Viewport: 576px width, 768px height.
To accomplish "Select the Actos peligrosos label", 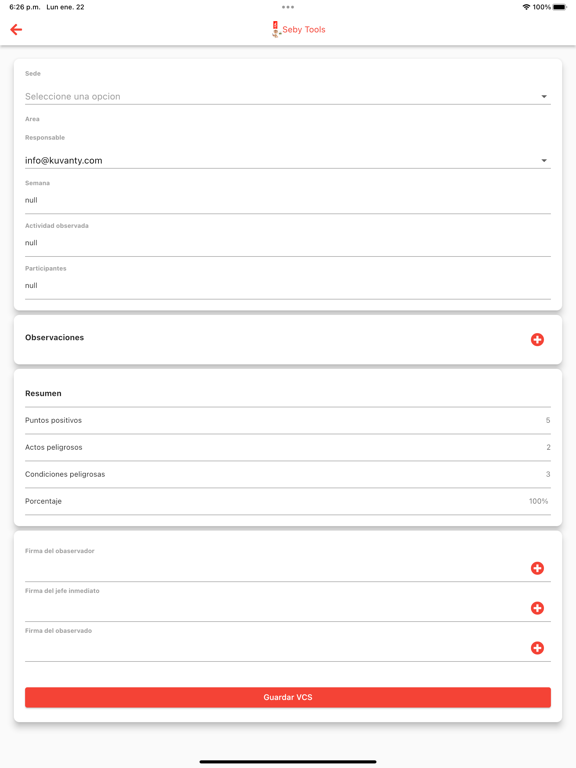I will (53, 447).
